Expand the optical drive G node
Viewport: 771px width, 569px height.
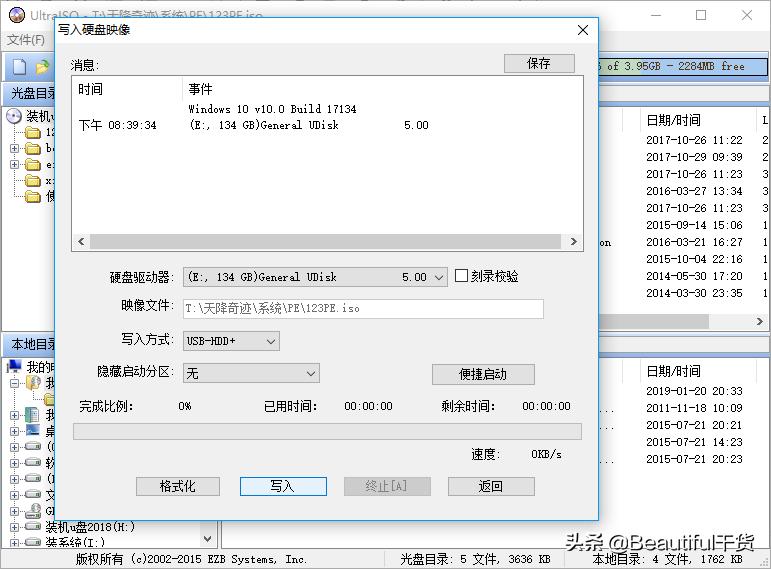tap(15, 511)
